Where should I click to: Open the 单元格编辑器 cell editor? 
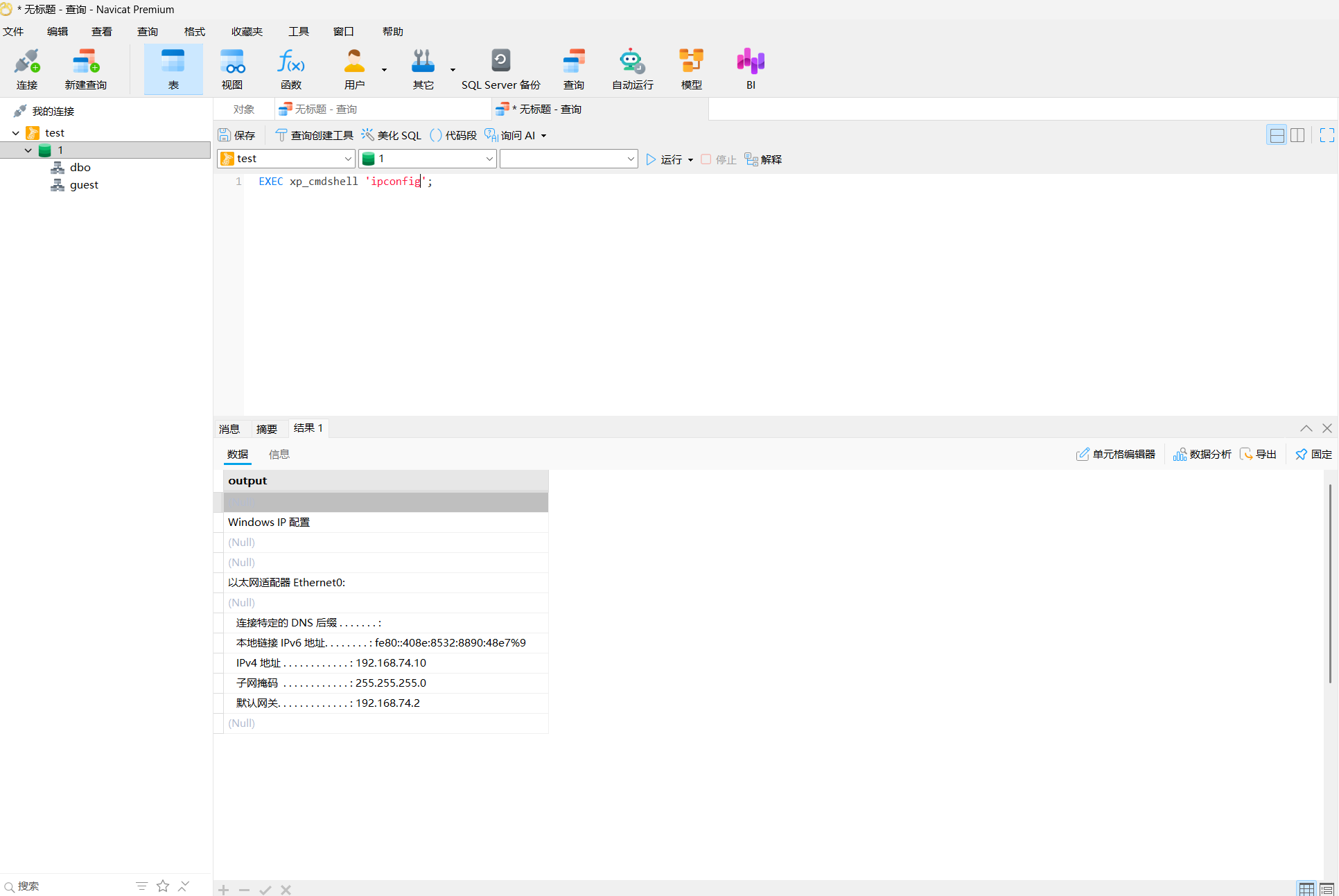1116,454
